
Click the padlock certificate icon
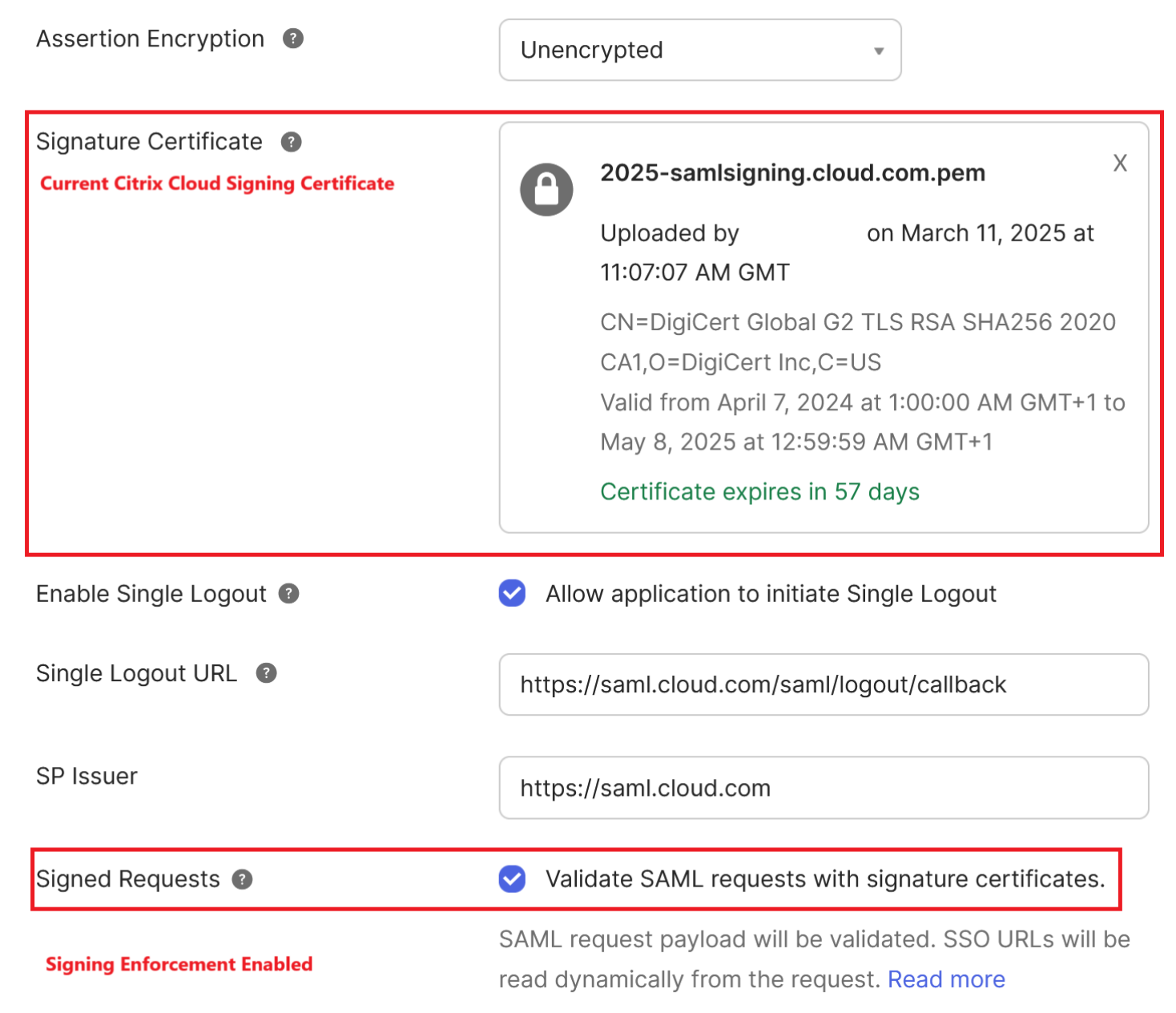point(546,189)
